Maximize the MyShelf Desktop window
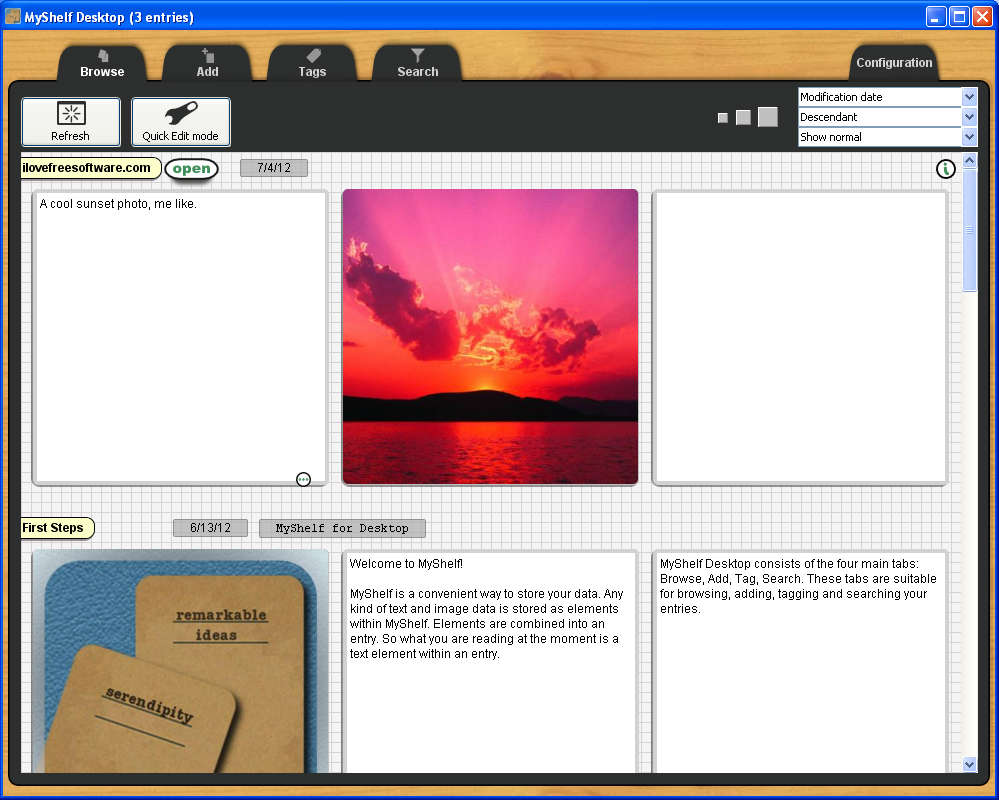 click(959, 17)
